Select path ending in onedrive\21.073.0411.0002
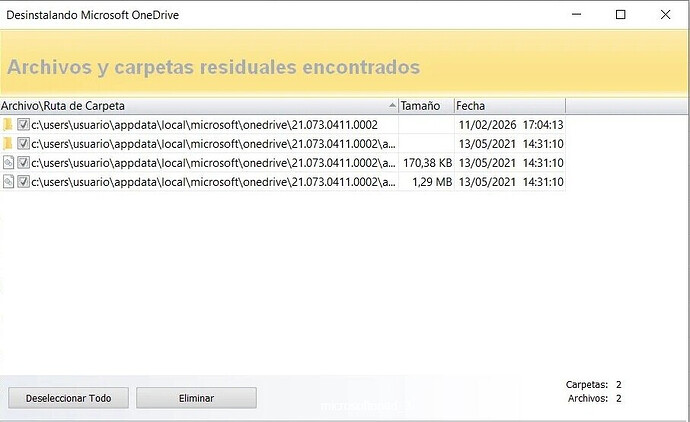 click(204, 125)
